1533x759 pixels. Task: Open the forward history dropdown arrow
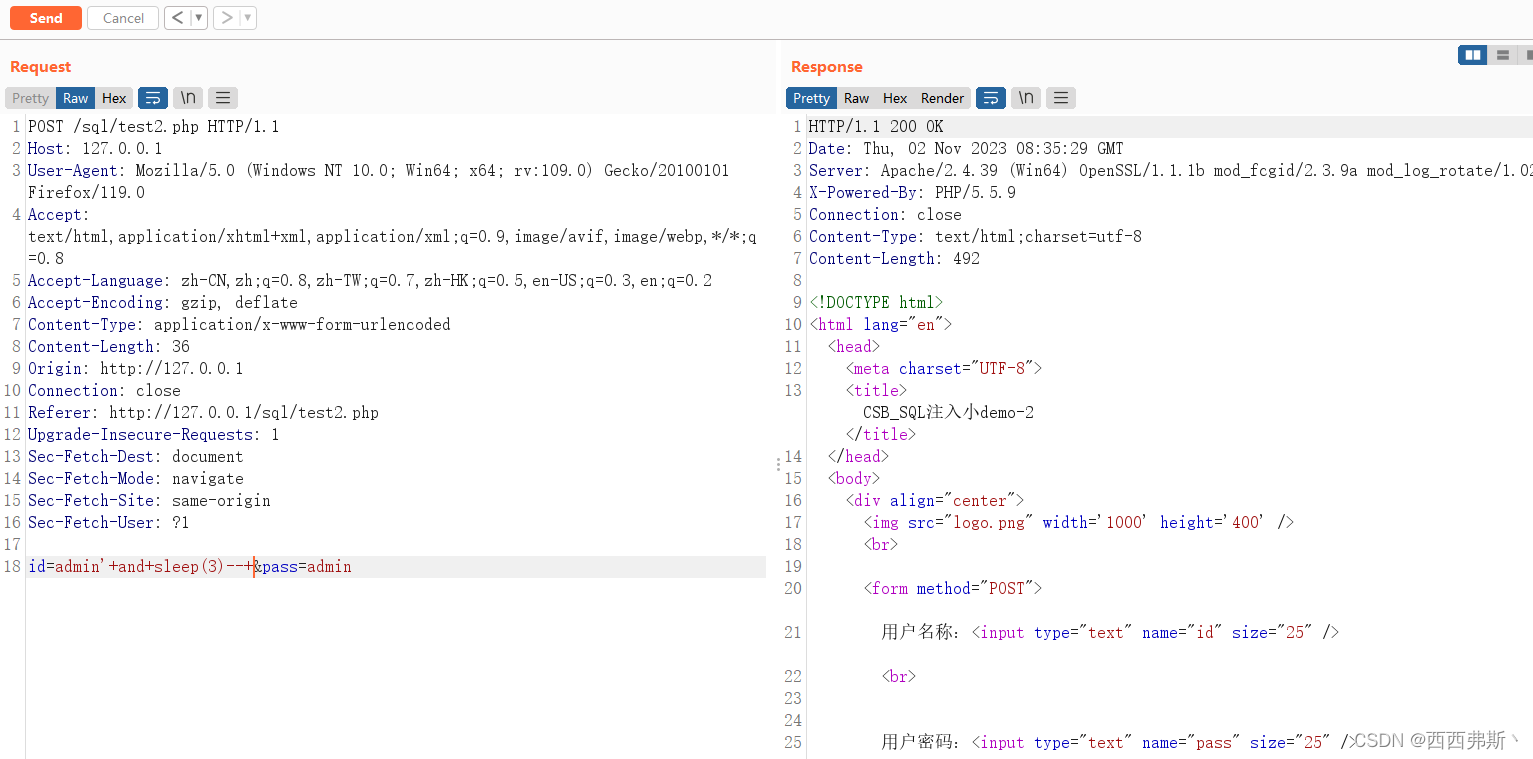coord(247,18)
